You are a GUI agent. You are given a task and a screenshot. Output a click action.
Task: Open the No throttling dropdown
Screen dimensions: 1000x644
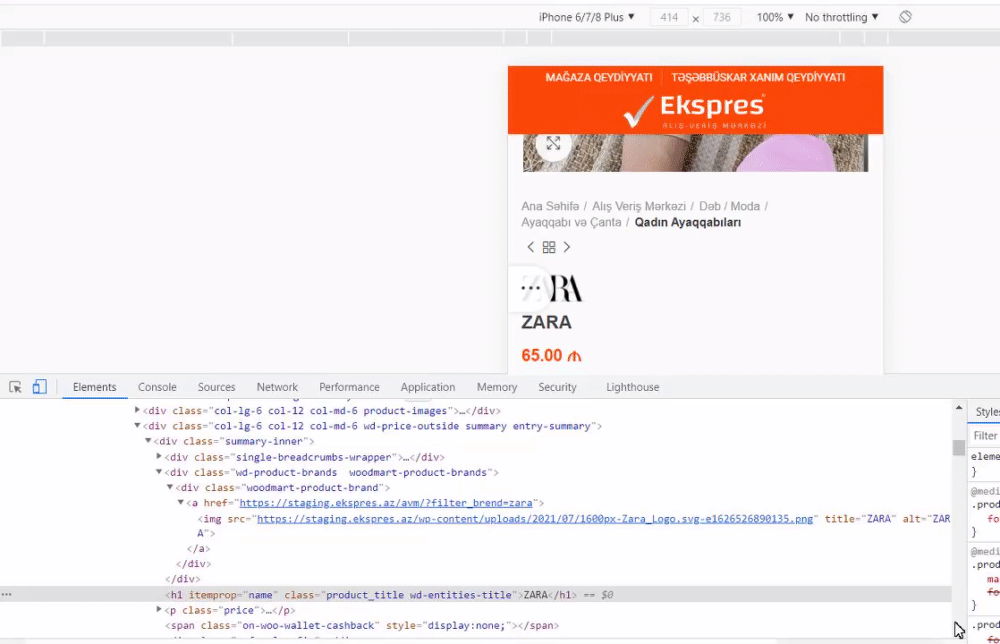tap(841, 17)
